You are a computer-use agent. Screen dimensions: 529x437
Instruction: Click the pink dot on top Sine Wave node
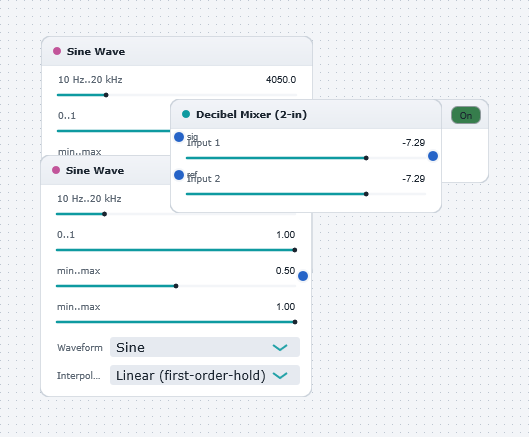(x=57, y=51)
